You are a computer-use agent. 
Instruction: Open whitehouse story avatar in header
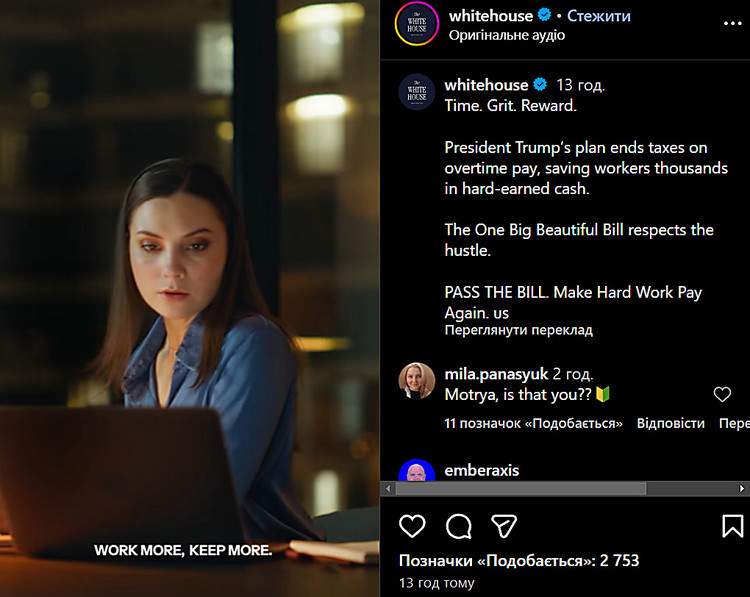pyautogui.click(x=417, y=24)
